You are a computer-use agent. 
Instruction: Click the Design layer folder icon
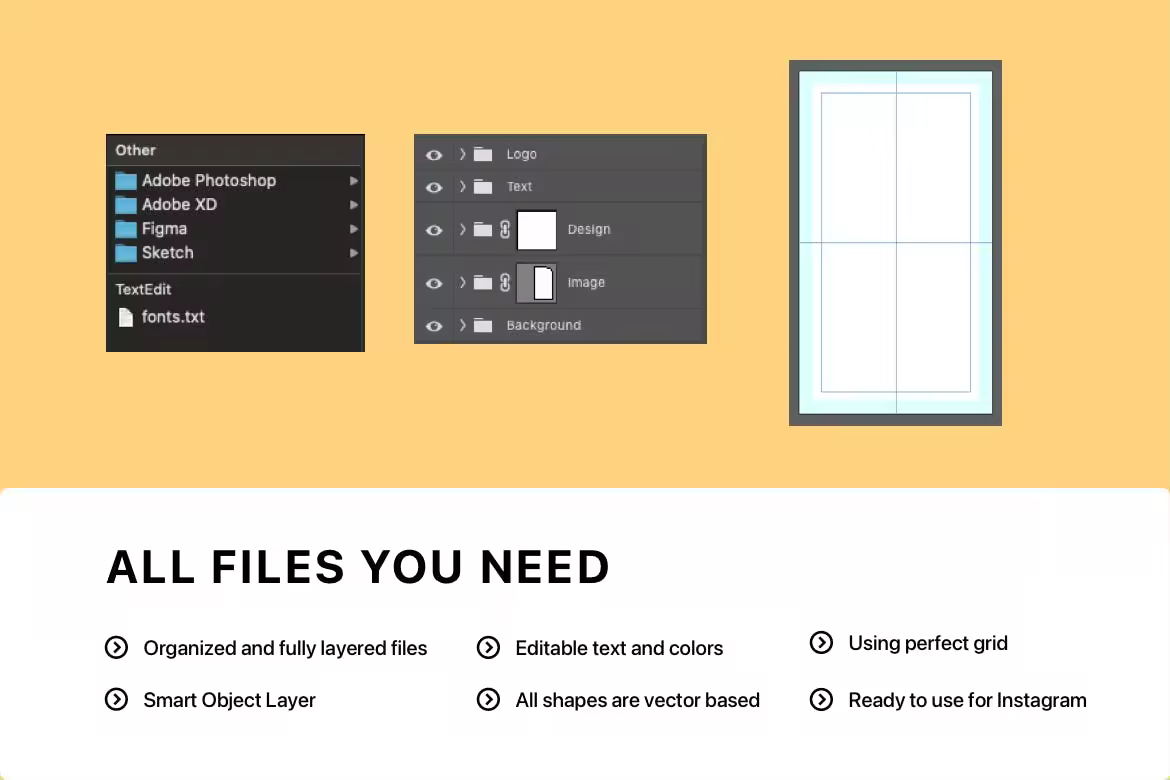pyautogui.click(x=483, y=229)
